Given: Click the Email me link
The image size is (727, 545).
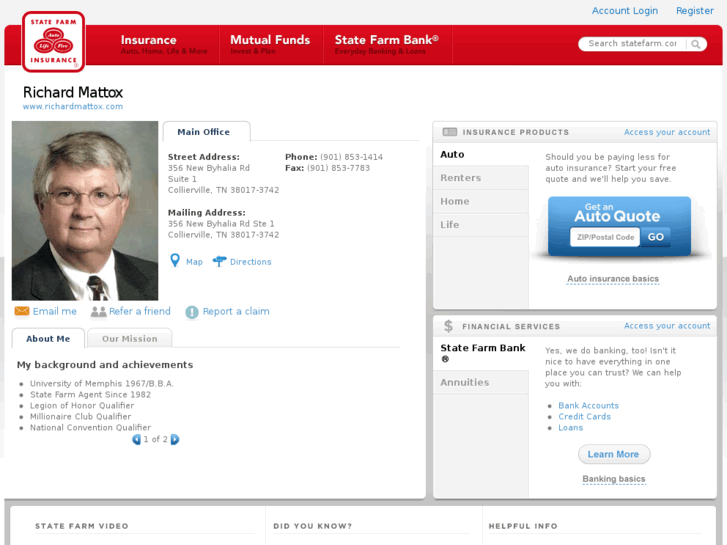Looking at the screenshot, I should point(55,311).
